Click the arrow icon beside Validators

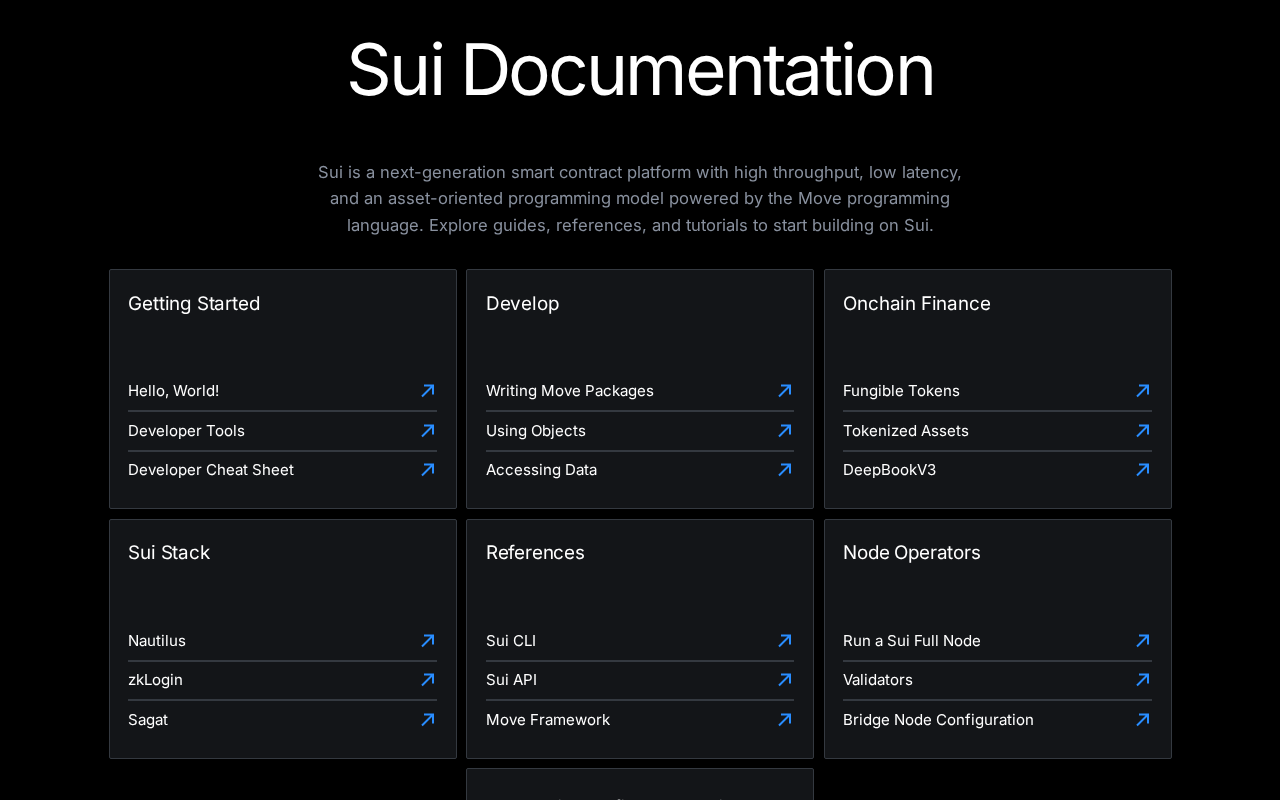(x=1143, y=680)
